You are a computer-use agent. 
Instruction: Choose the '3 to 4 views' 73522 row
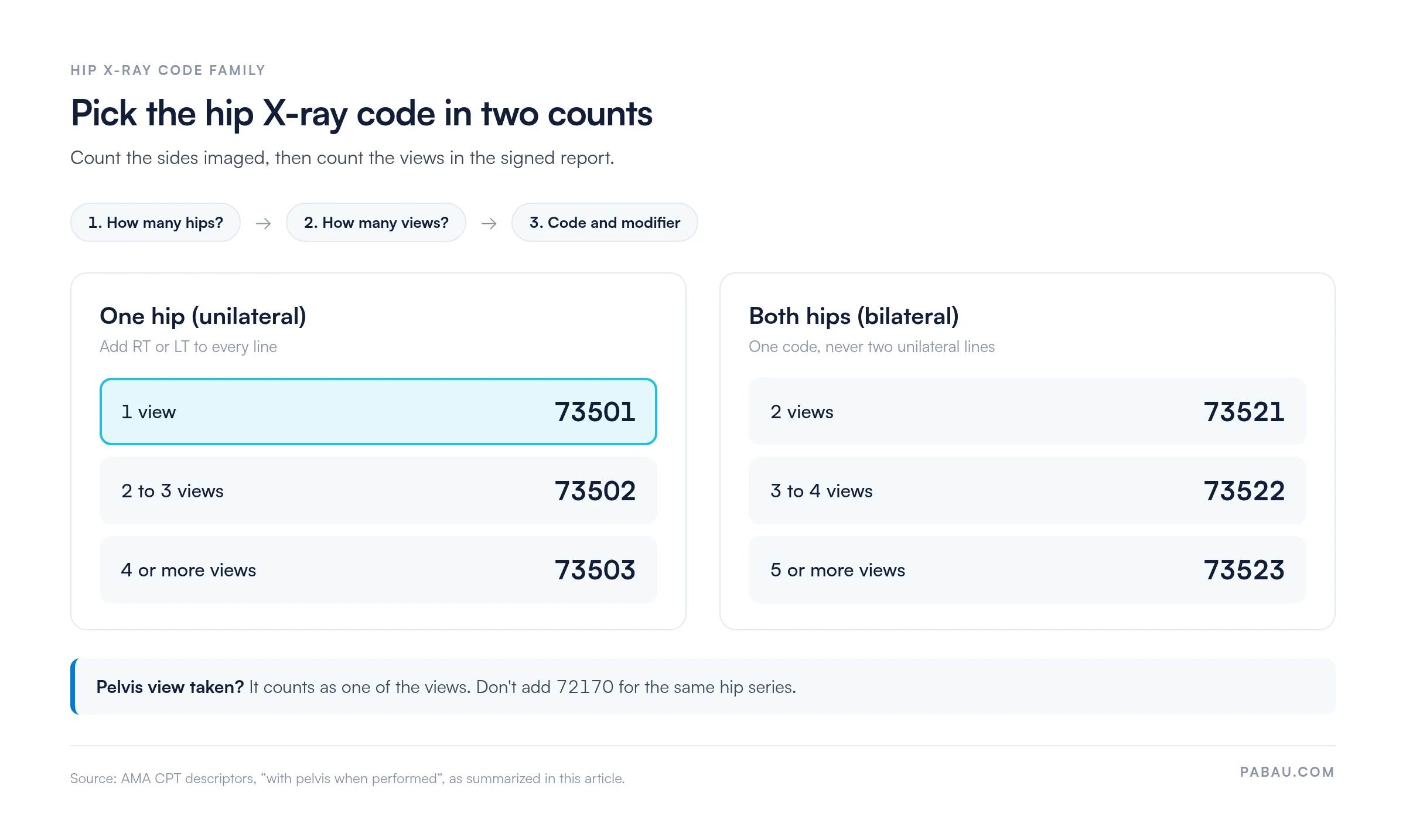click(1028, 491)
